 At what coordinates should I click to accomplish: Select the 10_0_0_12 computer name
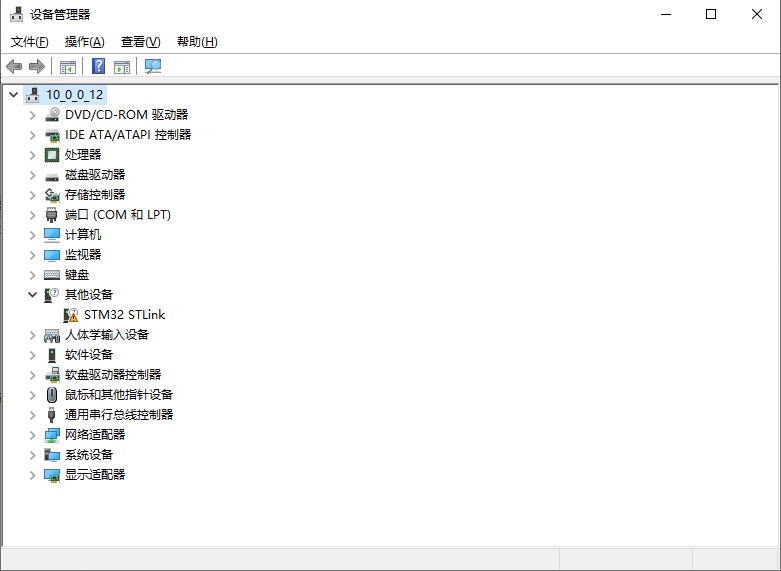[75, 95]
